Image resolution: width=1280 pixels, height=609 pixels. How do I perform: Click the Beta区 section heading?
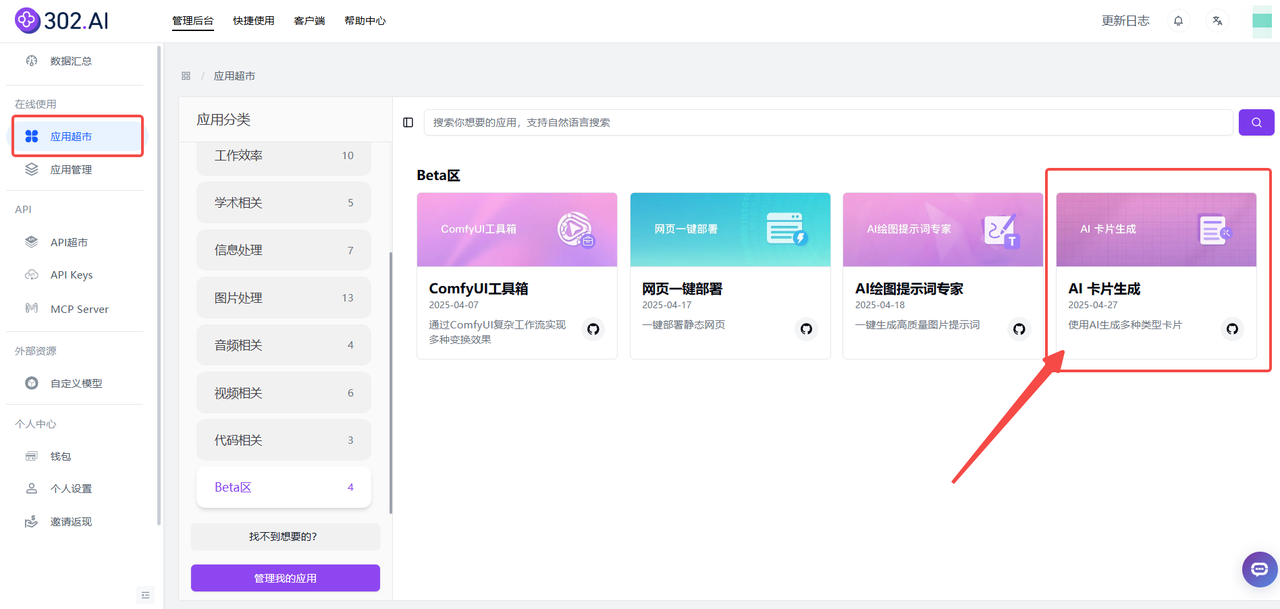438,175
